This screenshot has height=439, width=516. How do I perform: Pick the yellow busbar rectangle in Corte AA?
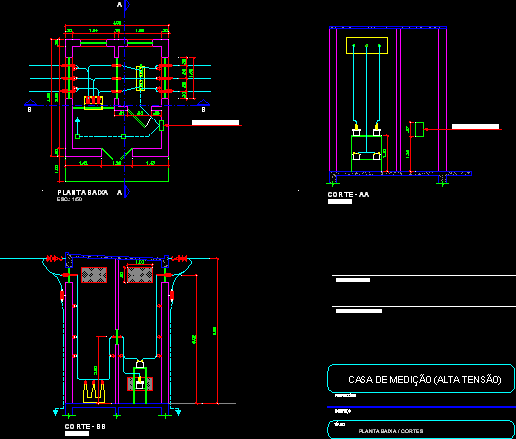(x=367, y=45)
